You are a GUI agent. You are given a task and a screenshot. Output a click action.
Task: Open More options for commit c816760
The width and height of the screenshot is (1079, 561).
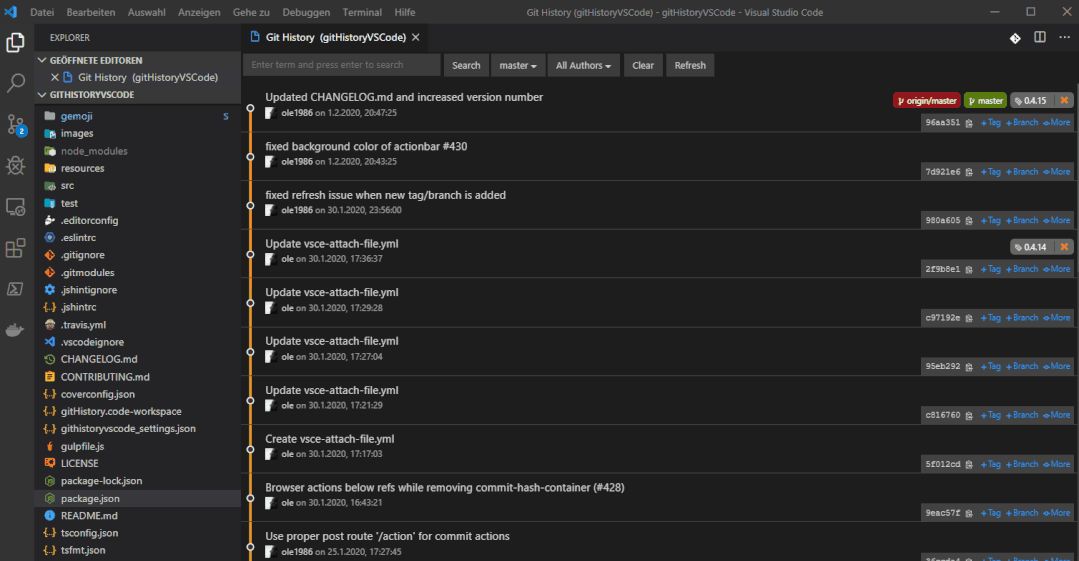[1056, 415]
